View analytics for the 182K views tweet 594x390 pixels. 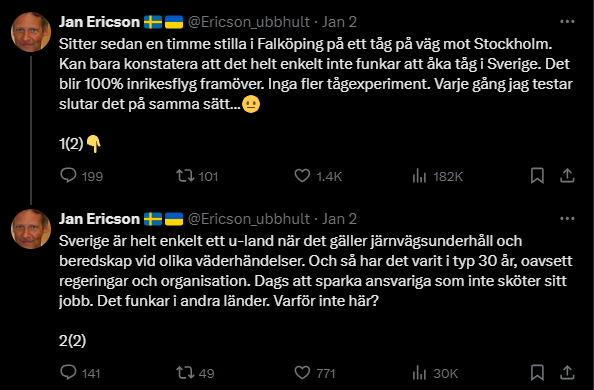pyautogui.click(x=438, y=176)
